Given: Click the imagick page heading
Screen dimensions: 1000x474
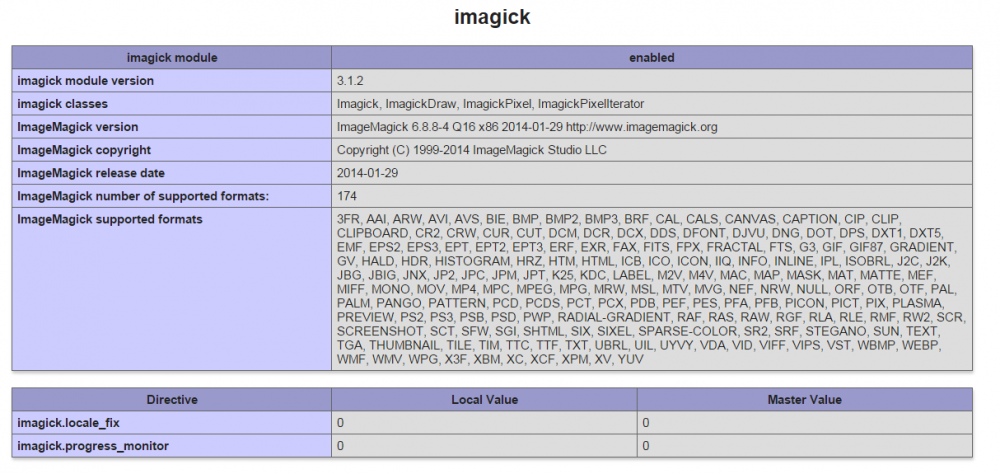Looking at the screenshot, I should (x=491, y=18).
